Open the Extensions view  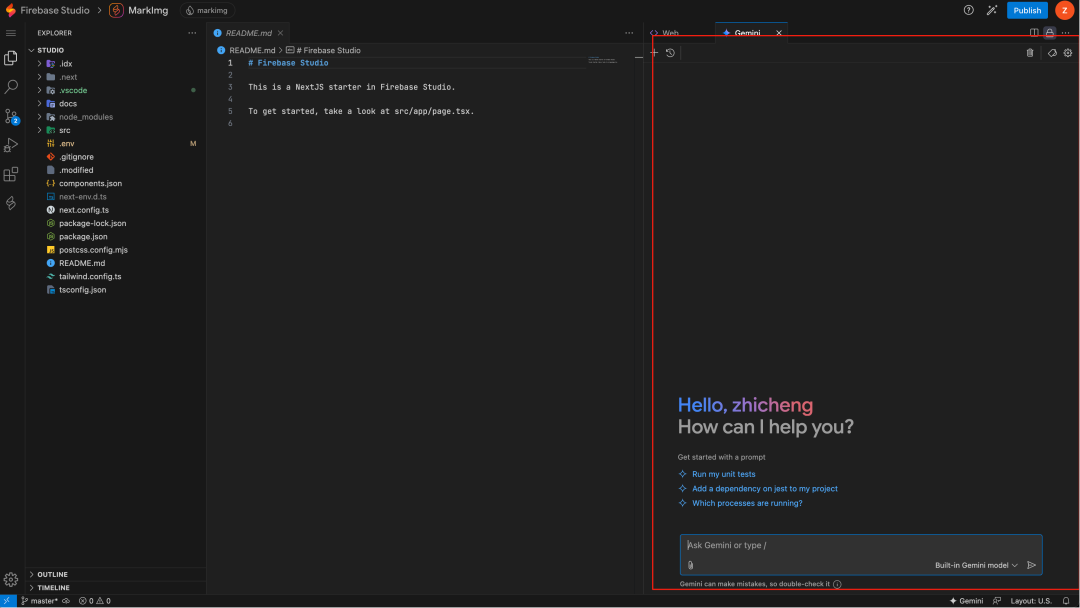[11, 174]
